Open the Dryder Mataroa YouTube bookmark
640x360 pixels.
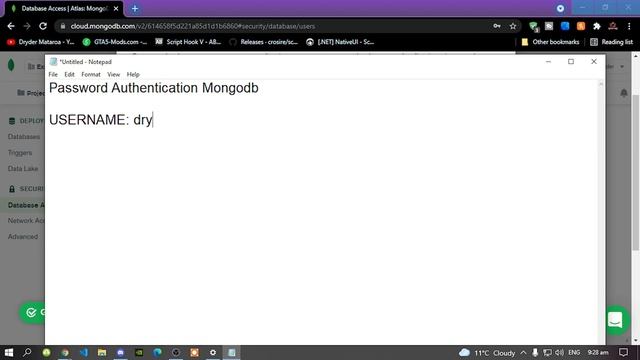(x=41, y=42)
